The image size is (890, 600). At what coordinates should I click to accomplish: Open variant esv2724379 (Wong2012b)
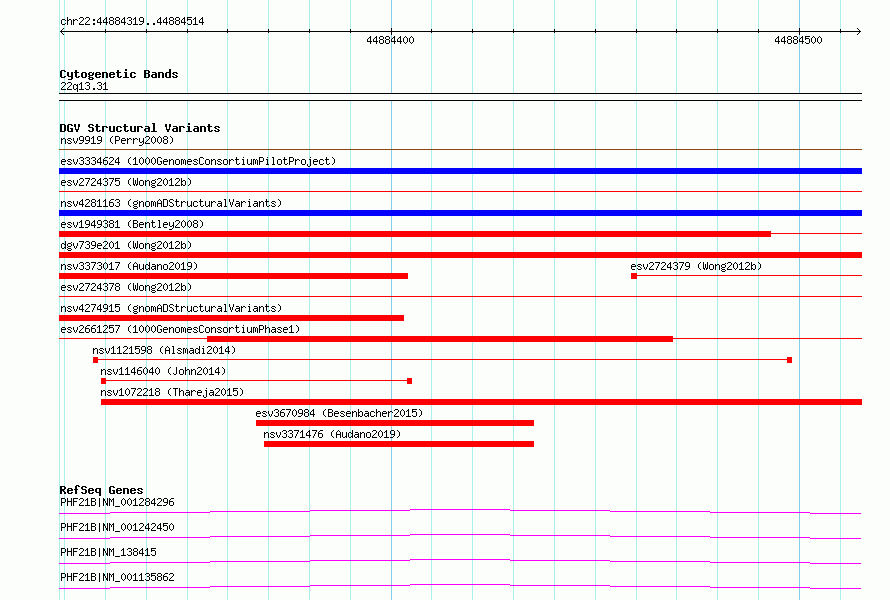tap(696, 266)
